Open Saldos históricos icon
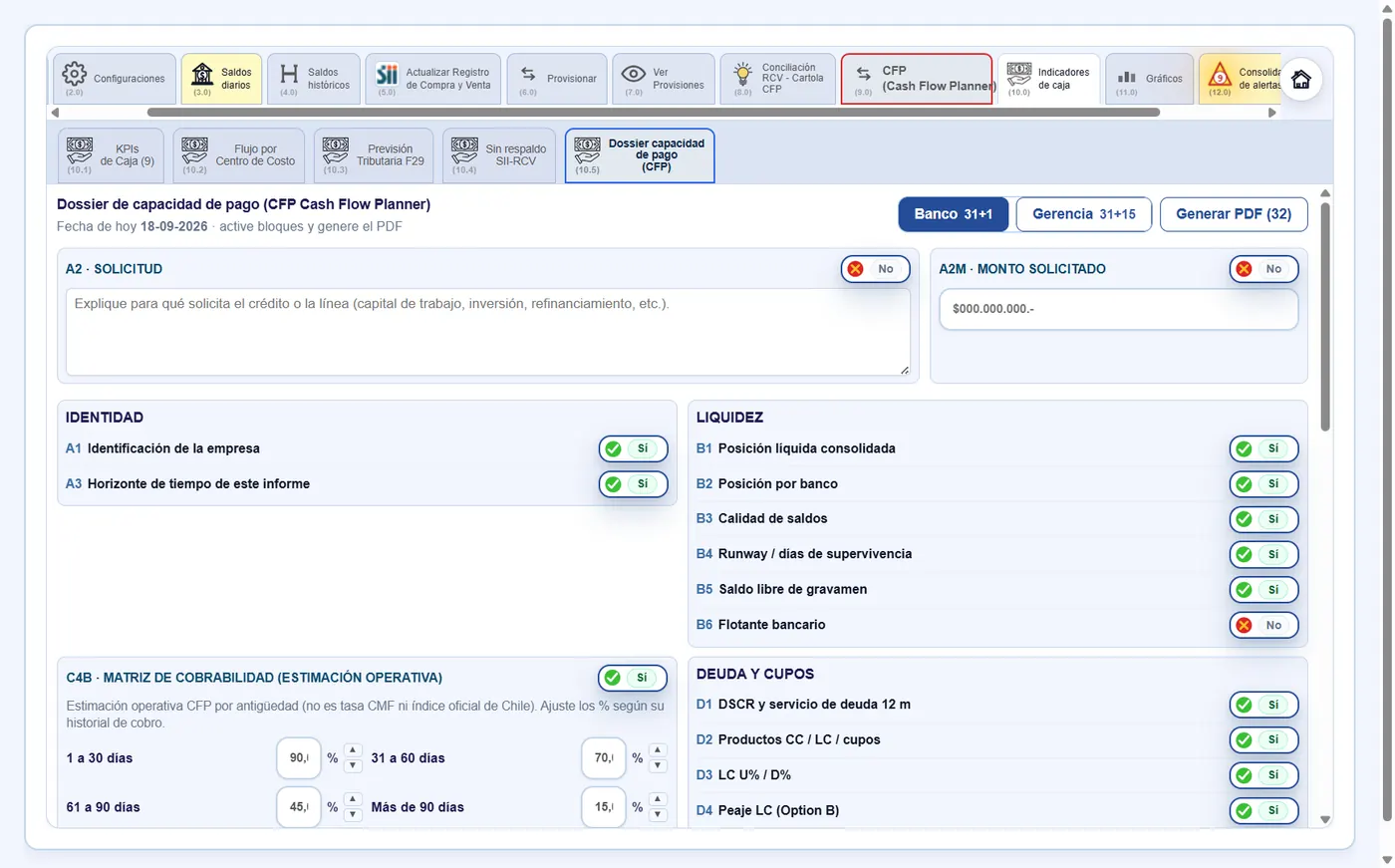Screen dimensions: 1395x868 click(289, 74)
